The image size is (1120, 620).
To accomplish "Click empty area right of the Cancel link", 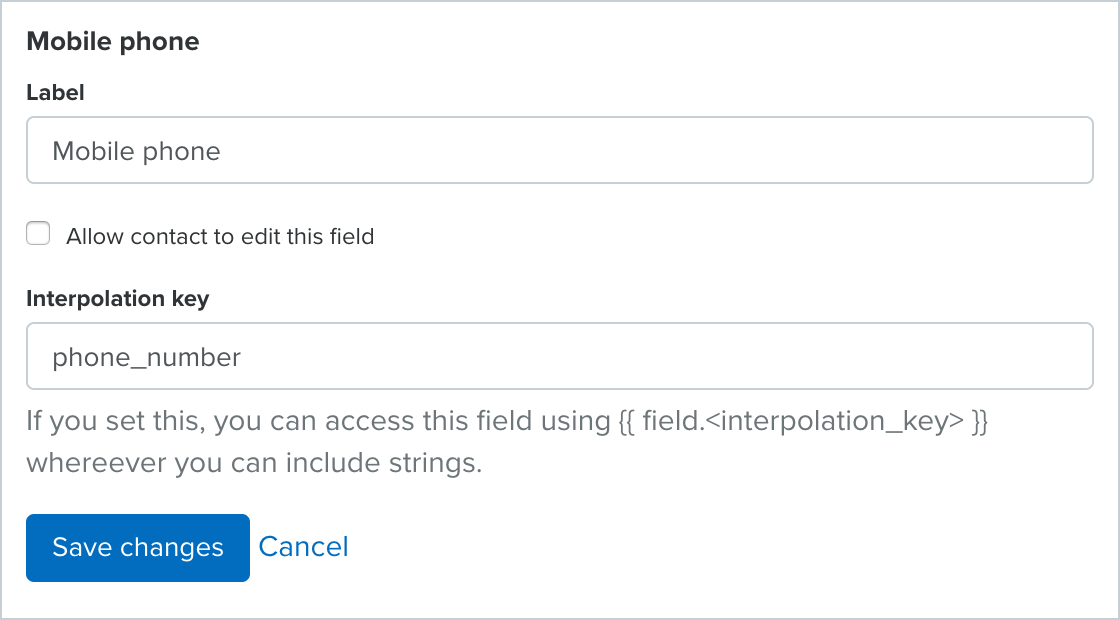I will [700, 548].
